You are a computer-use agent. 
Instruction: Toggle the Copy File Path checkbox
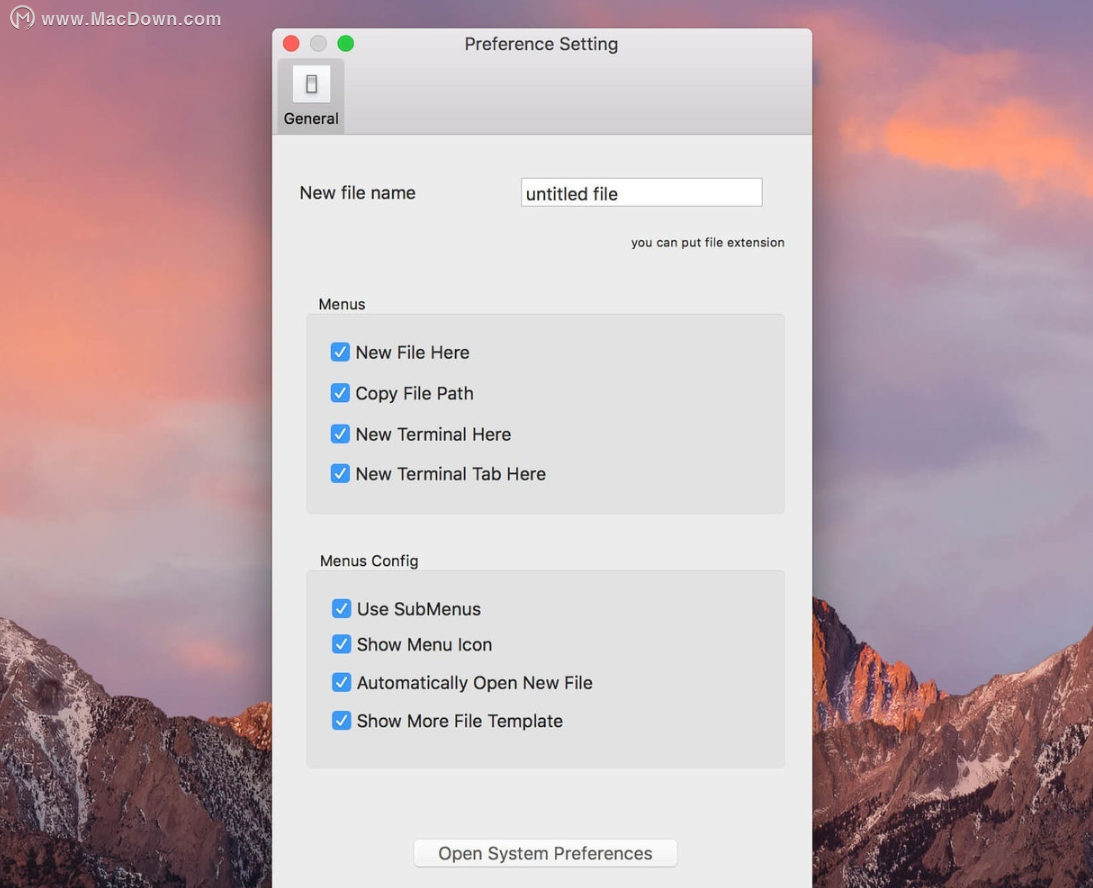pos(340,393)
